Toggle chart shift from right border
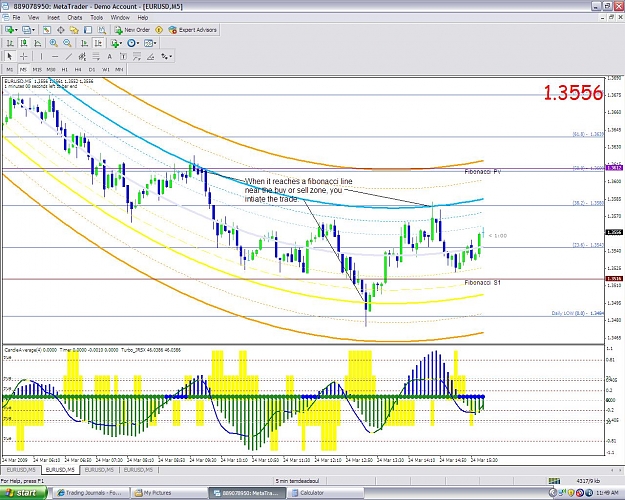625x500 pixels. pyautogui.click(x=98, y=43)
